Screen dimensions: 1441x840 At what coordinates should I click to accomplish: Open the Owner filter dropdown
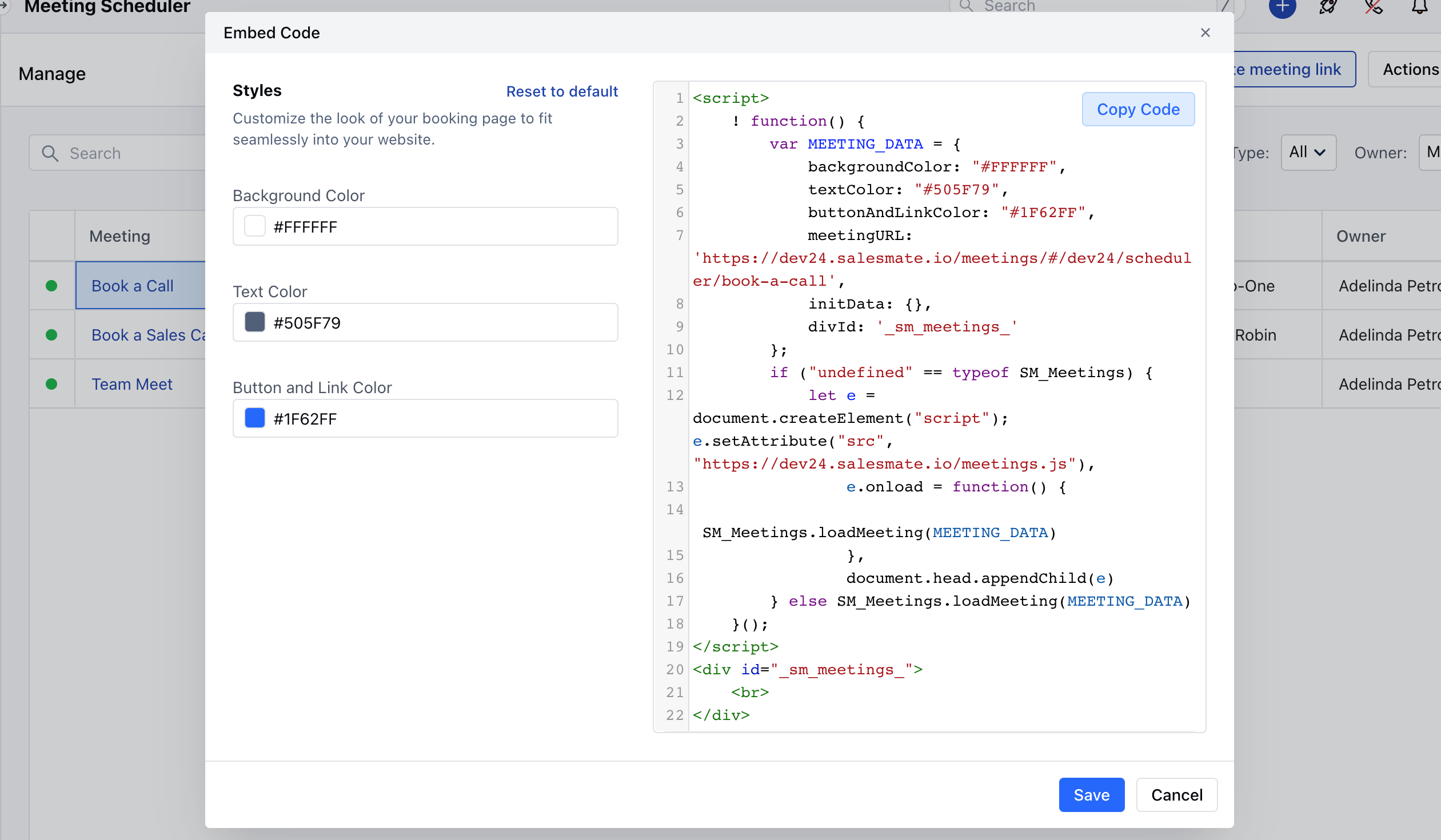tap(1430, 153)
